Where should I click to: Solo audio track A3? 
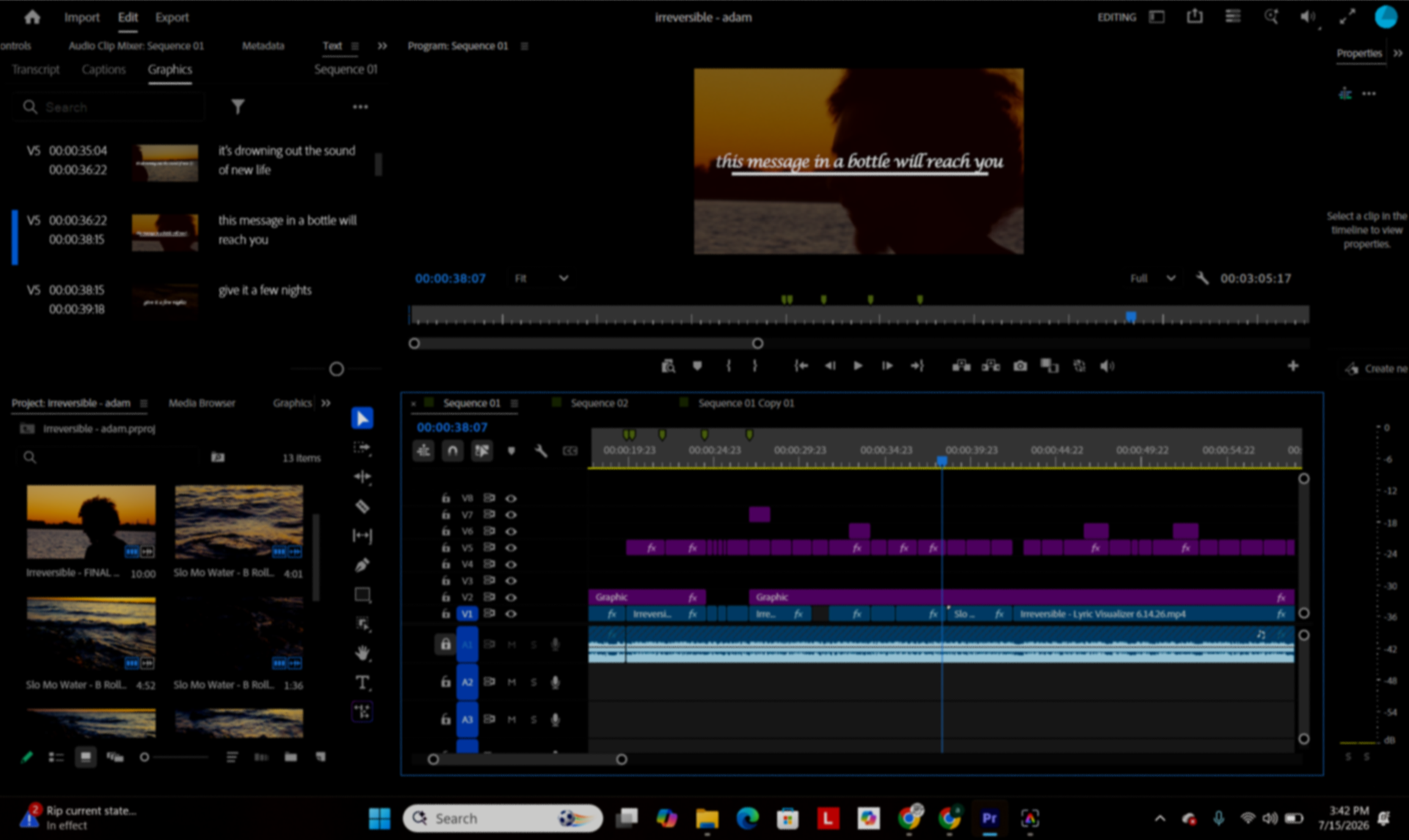click(x=534, y=720)
